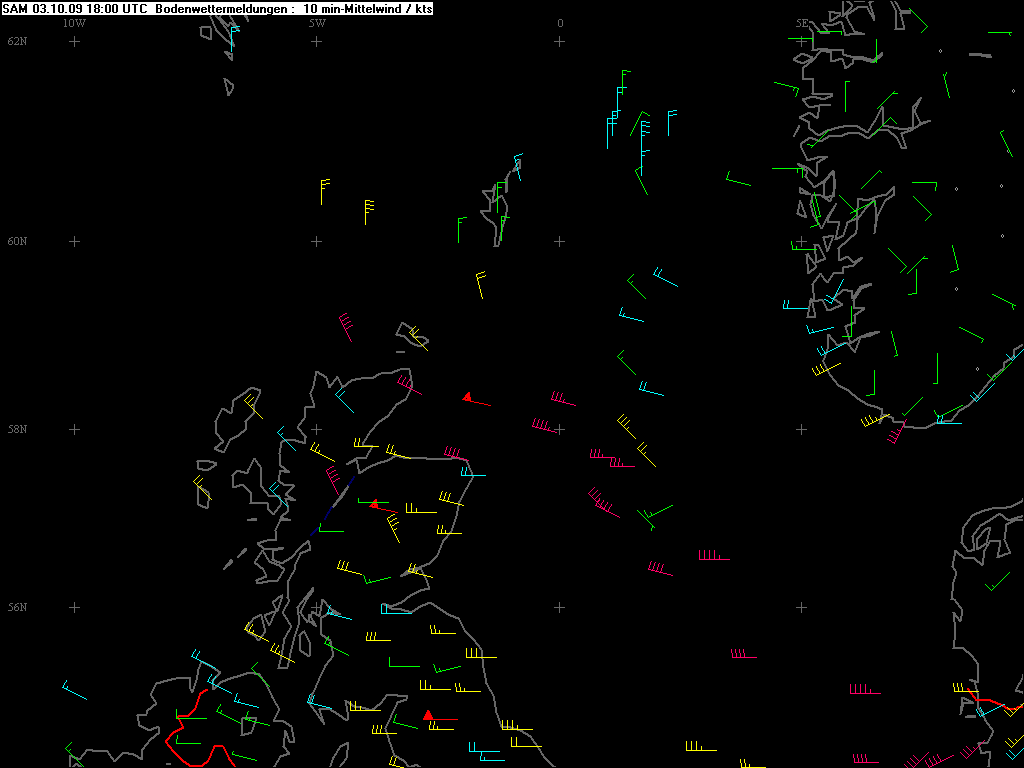1024x768 pixels.
Task: Select the grid cross at 62N 10W
Action: 74,41
